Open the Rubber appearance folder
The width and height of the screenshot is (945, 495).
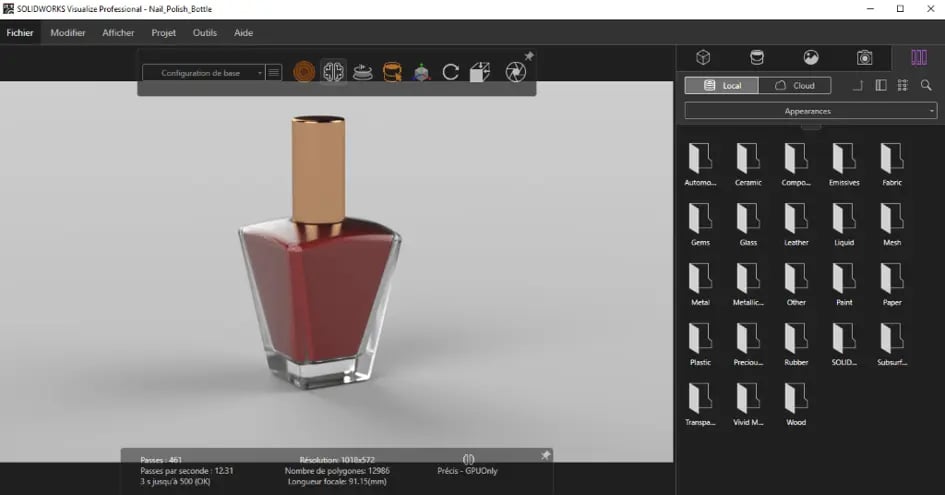point(796,344)
